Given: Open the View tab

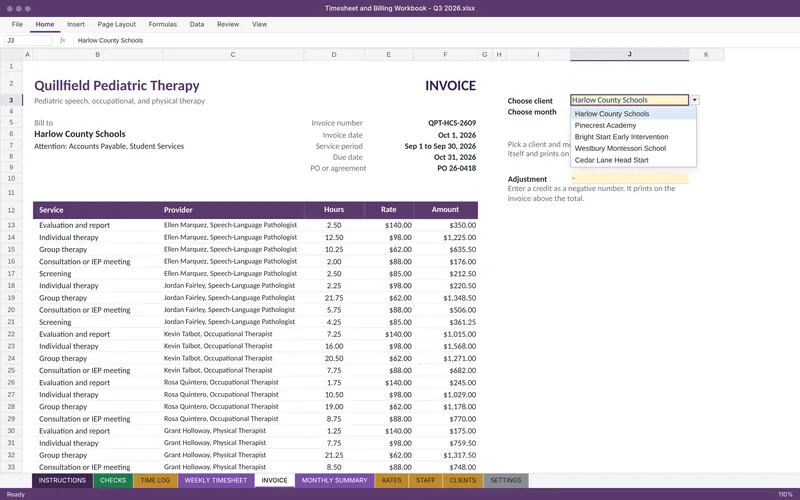Looking at the screenshot, I should point(259,24).
